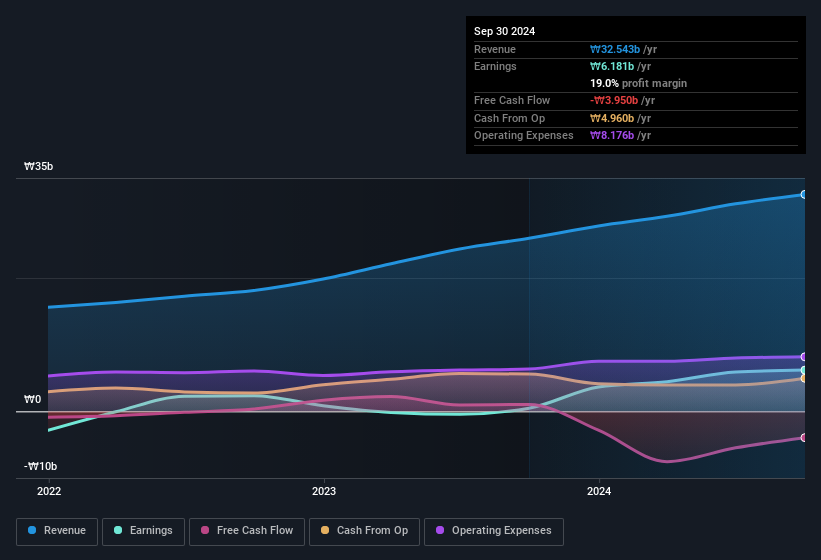
Task: Click the ₩35b y-axis label
Action: pos(38,166)
